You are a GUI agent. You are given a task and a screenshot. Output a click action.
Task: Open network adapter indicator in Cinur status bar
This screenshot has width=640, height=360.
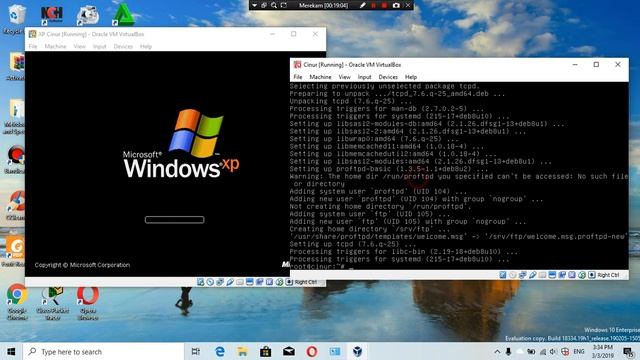[523, 275]
